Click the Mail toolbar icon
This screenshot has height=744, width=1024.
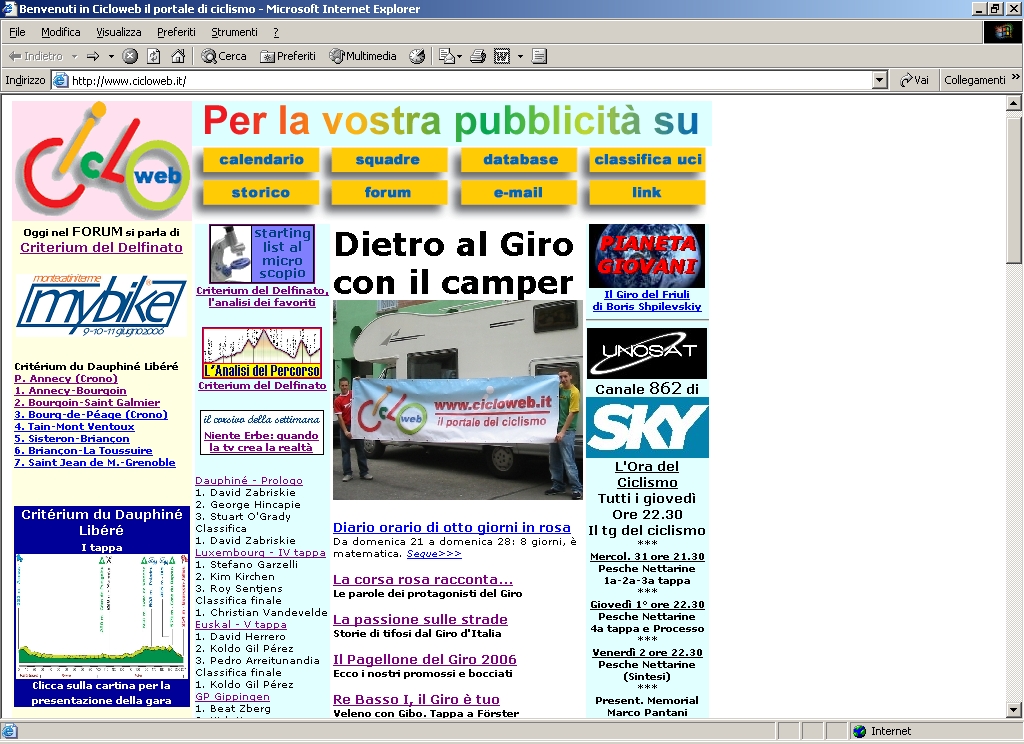447,56
